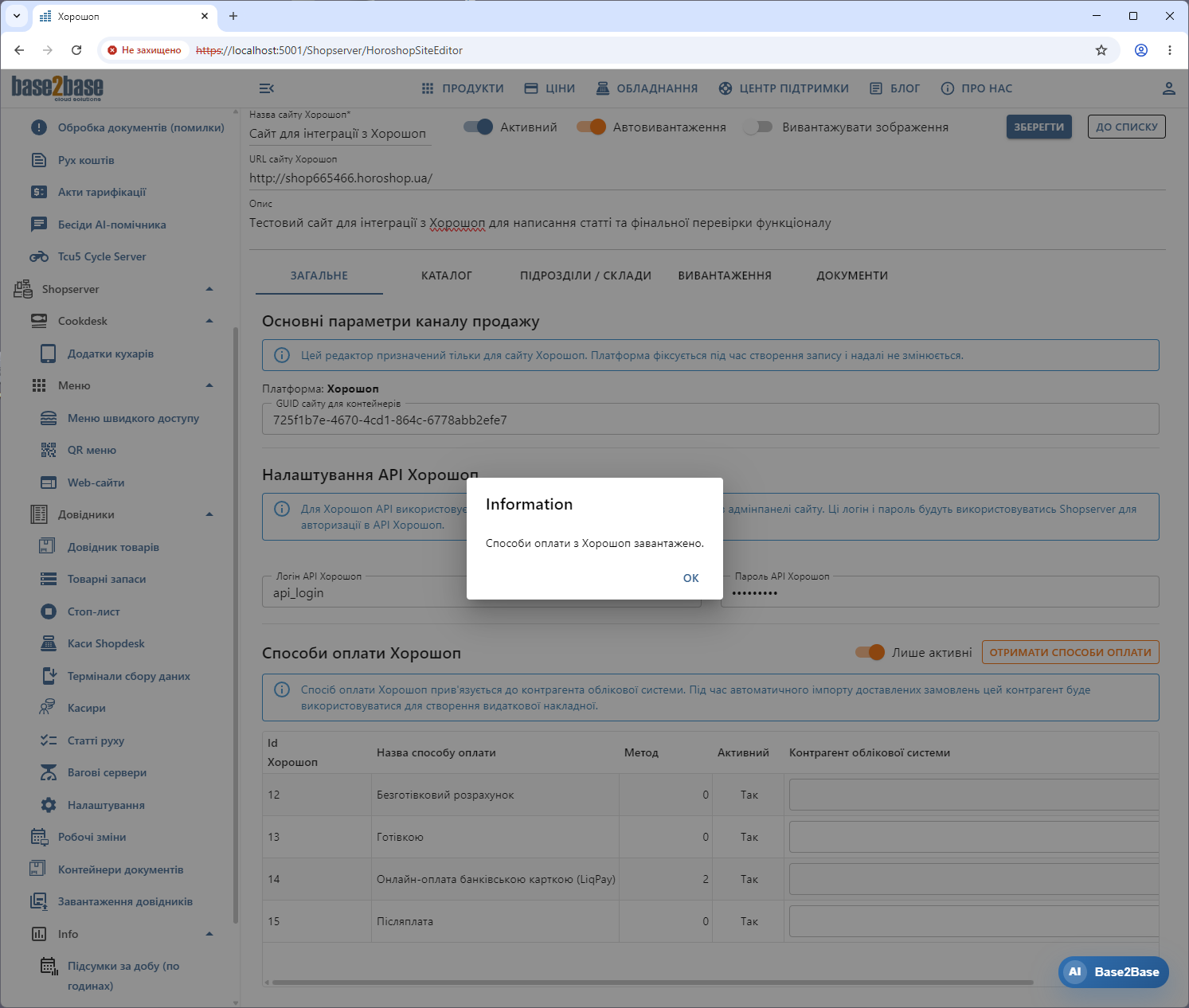Collapse the Довідники sidebar group
The image size is (1189, 1008).
[x=209, y=514]
